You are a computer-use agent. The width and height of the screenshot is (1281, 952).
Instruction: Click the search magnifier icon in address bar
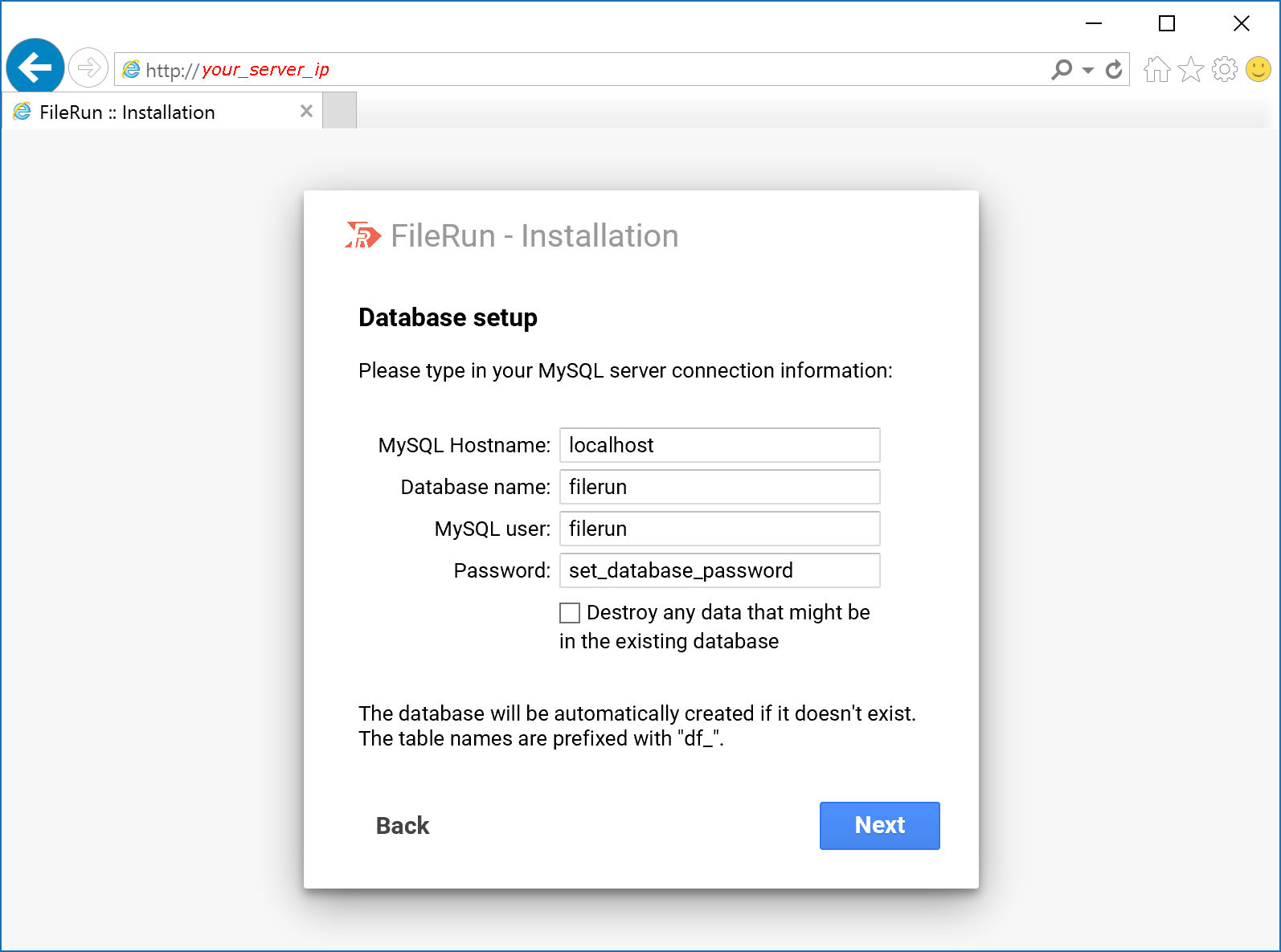click(1062, 70)
